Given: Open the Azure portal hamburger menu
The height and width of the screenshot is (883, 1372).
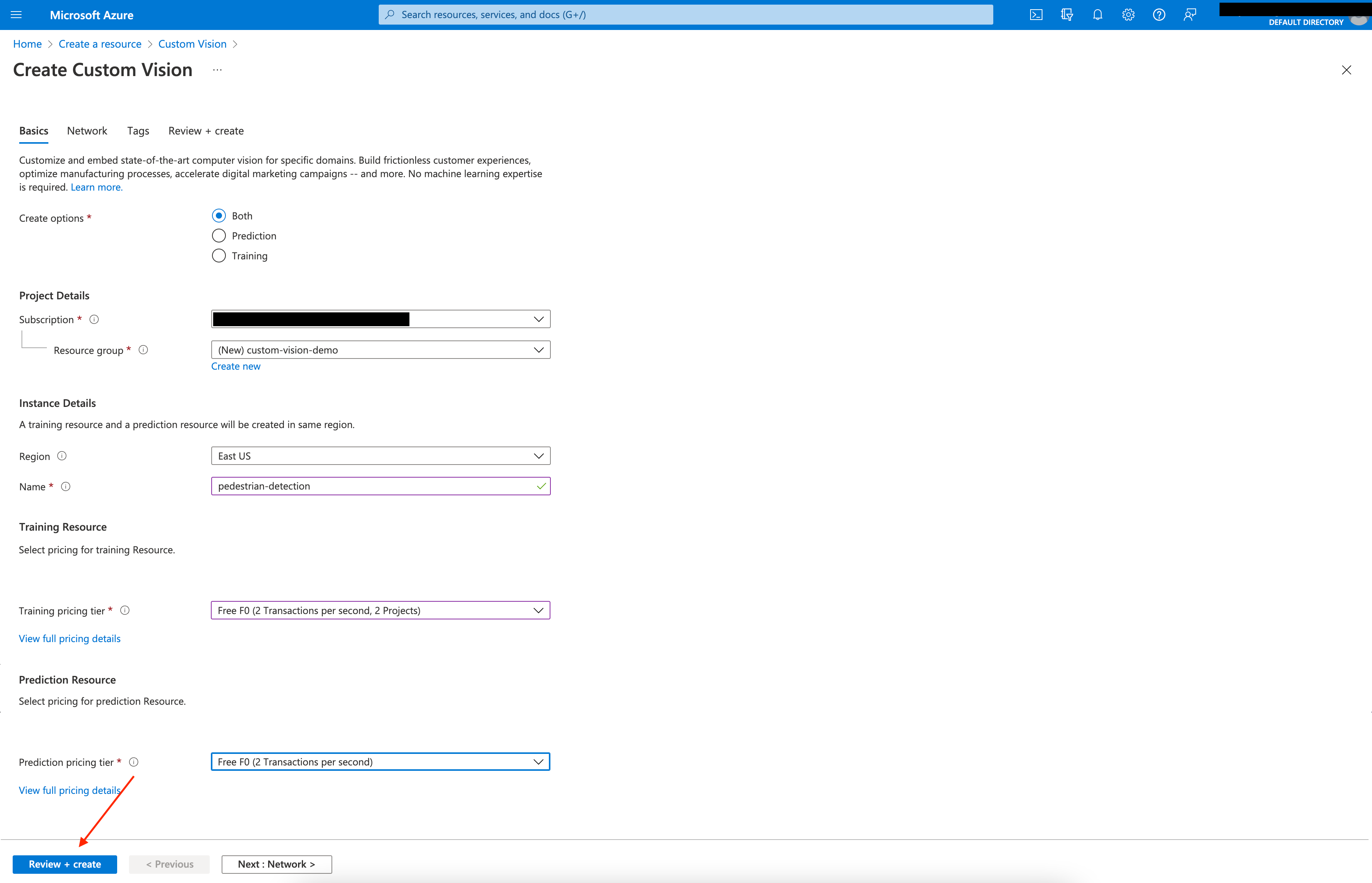Looking at the screenshot, I should [16, 15].
